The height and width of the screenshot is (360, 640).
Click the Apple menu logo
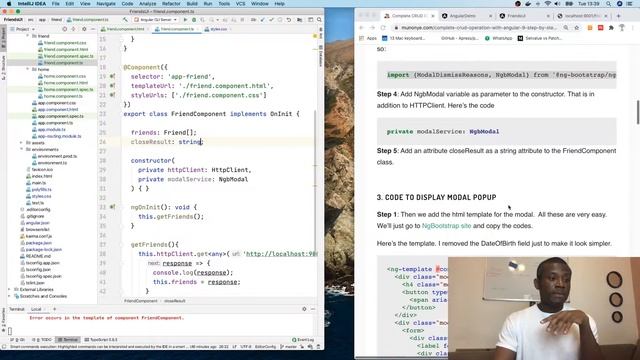[9, 4]
